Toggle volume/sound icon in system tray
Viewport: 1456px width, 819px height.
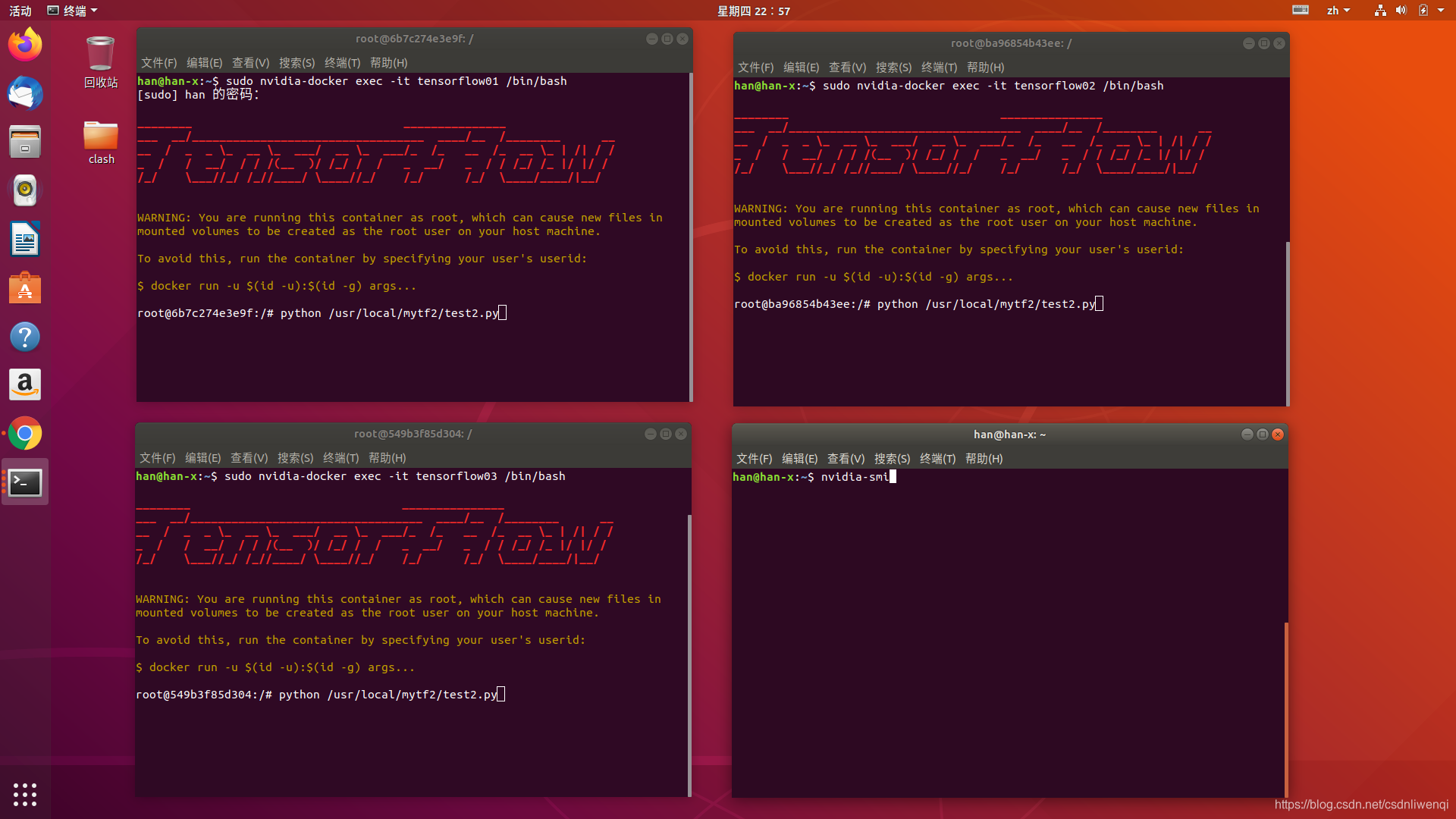click(x=1400, y=11)
